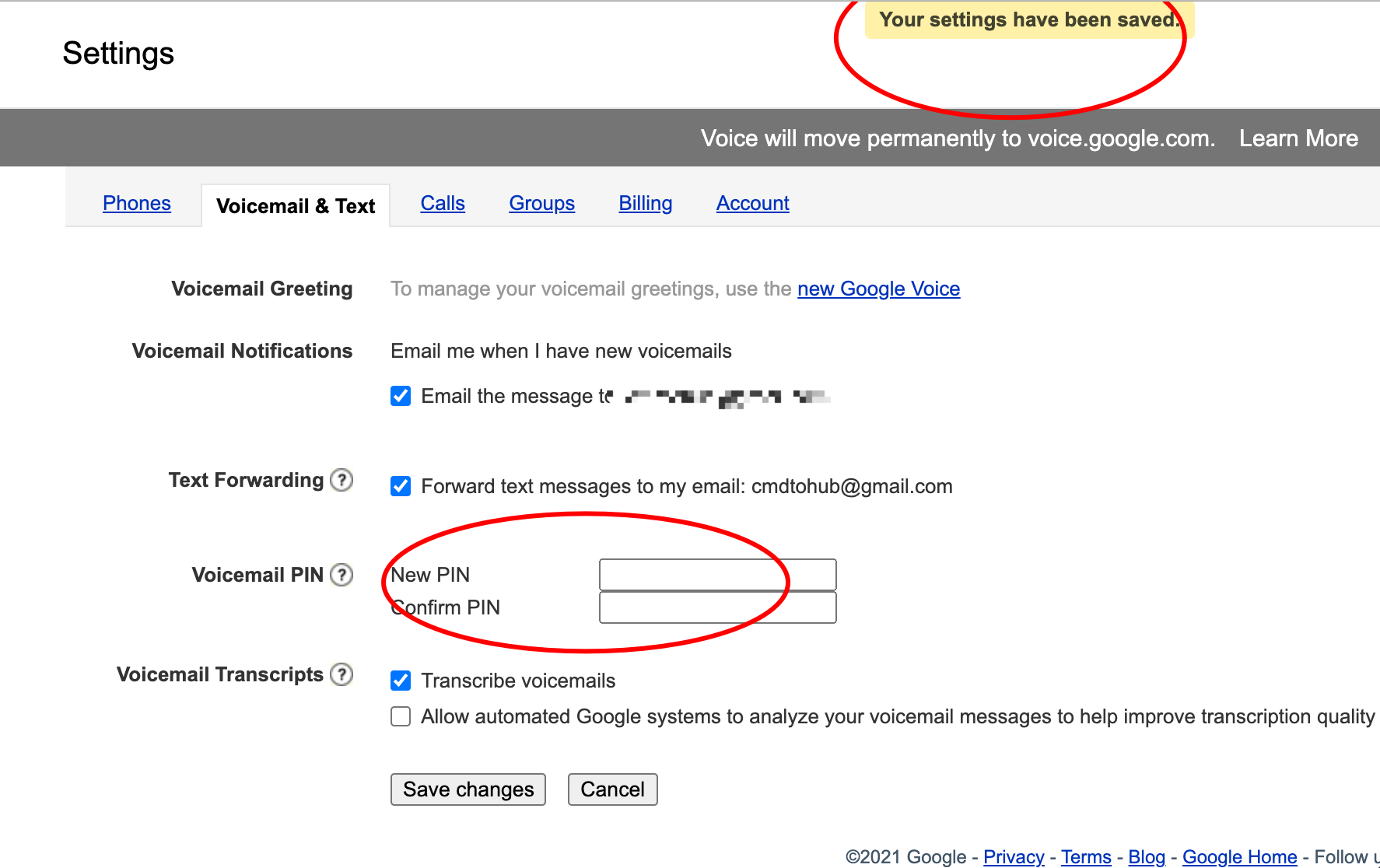Screen dimensions: 1380x868
Task: Open the Phones tab
Action: (x=137, y=203)
